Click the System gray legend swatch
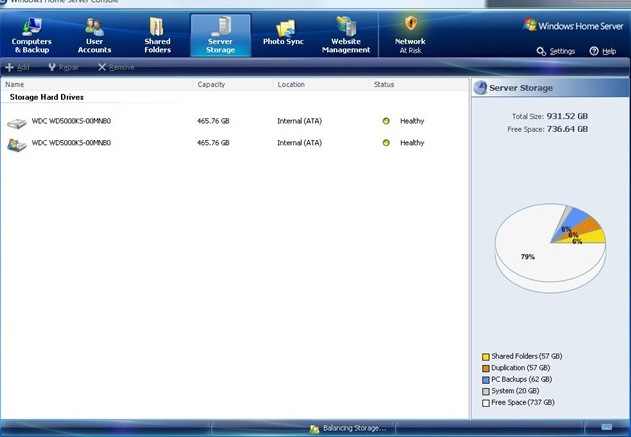Image resolution: width=631 pixels, height=437 pixels. (x=486, y=391)
